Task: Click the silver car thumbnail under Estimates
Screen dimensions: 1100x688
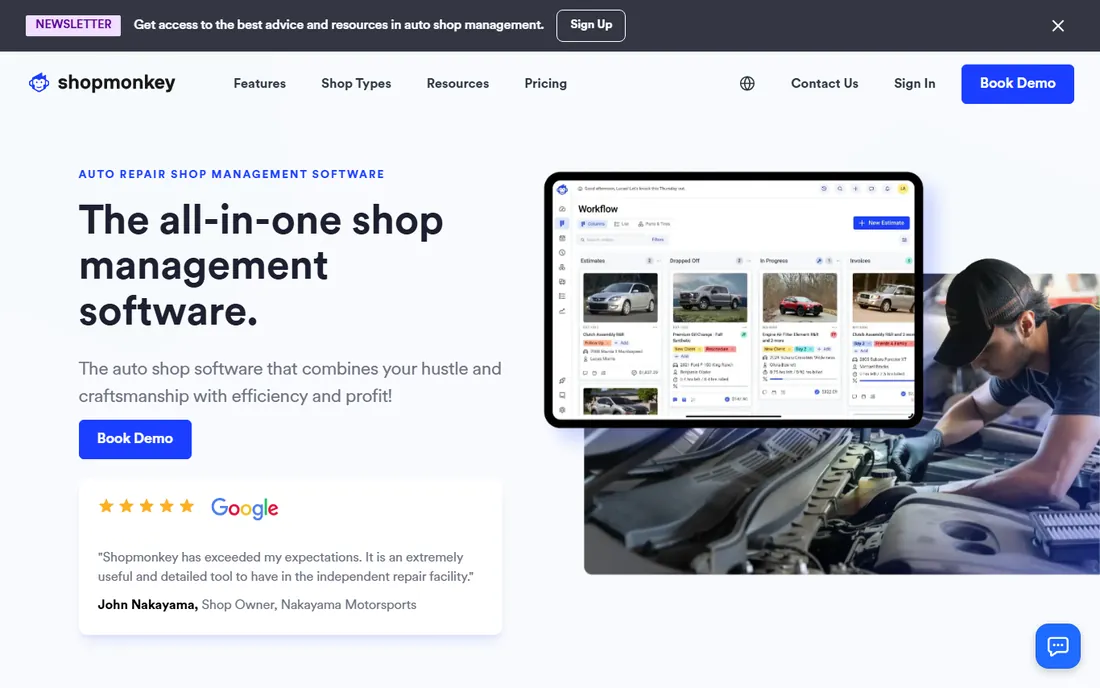Action: coord(620,297)
